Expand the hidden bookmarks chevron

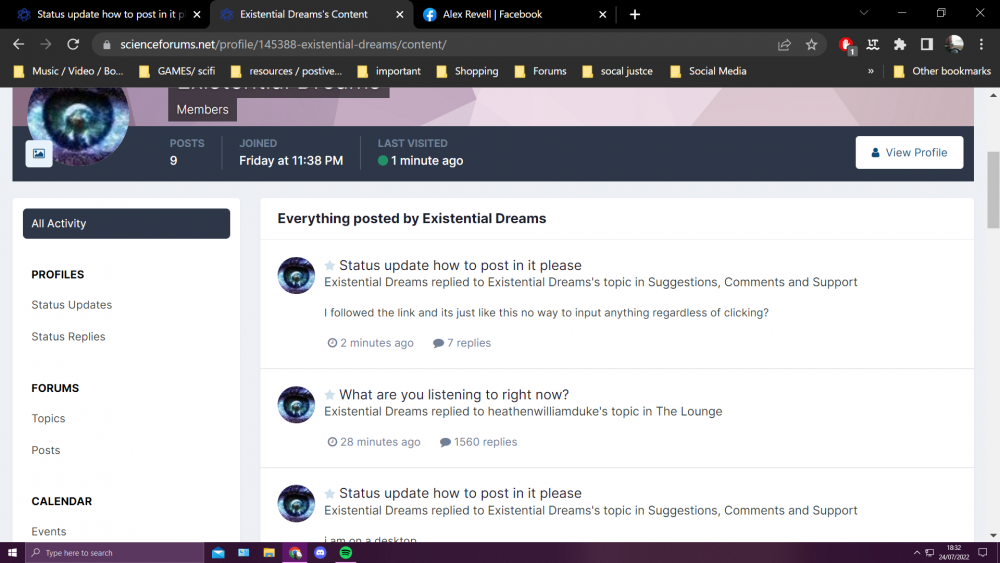[x=871, y=71]
